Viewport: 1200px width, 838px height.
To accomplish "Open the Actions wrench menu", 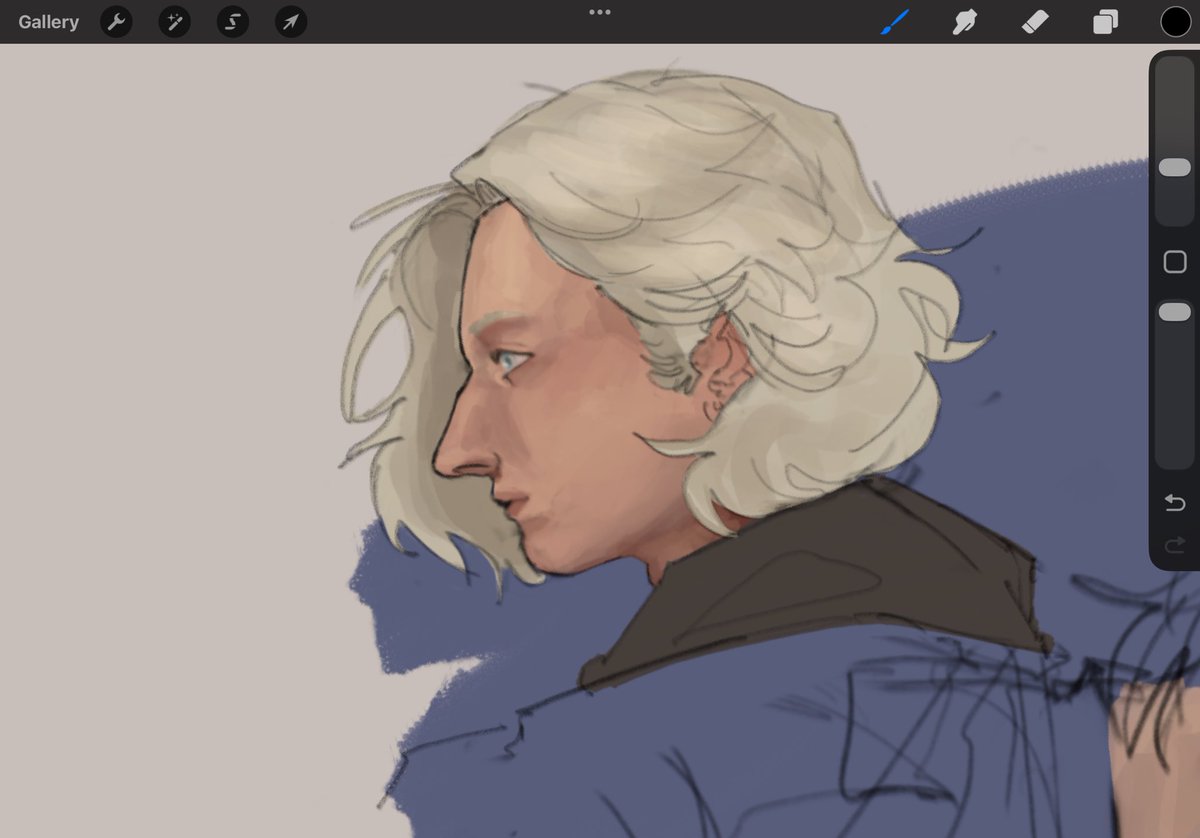I will (116, 22).
